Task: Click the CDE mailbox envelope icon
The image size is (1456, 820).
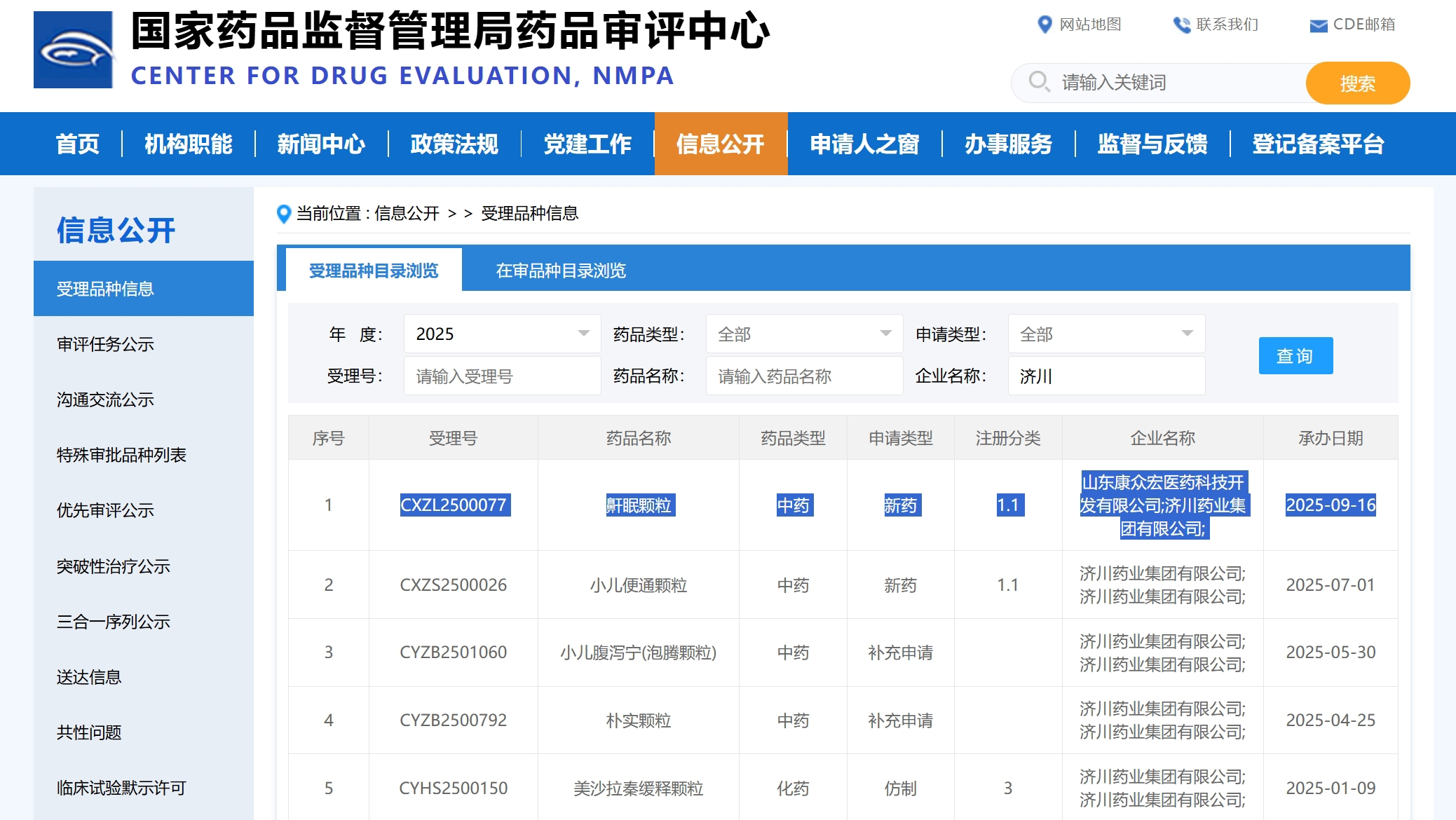Action: coord(1319,25)
